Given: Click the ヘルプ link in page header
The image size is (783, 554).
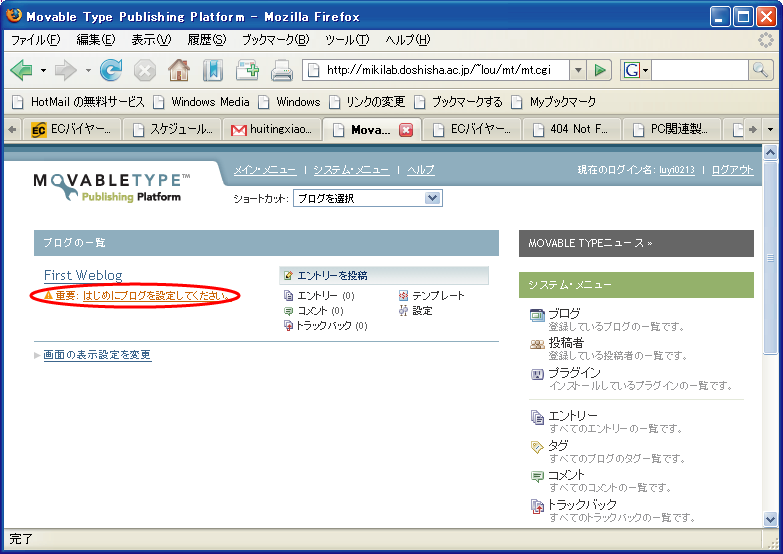Looking at the screenshot, I should 420,170.
